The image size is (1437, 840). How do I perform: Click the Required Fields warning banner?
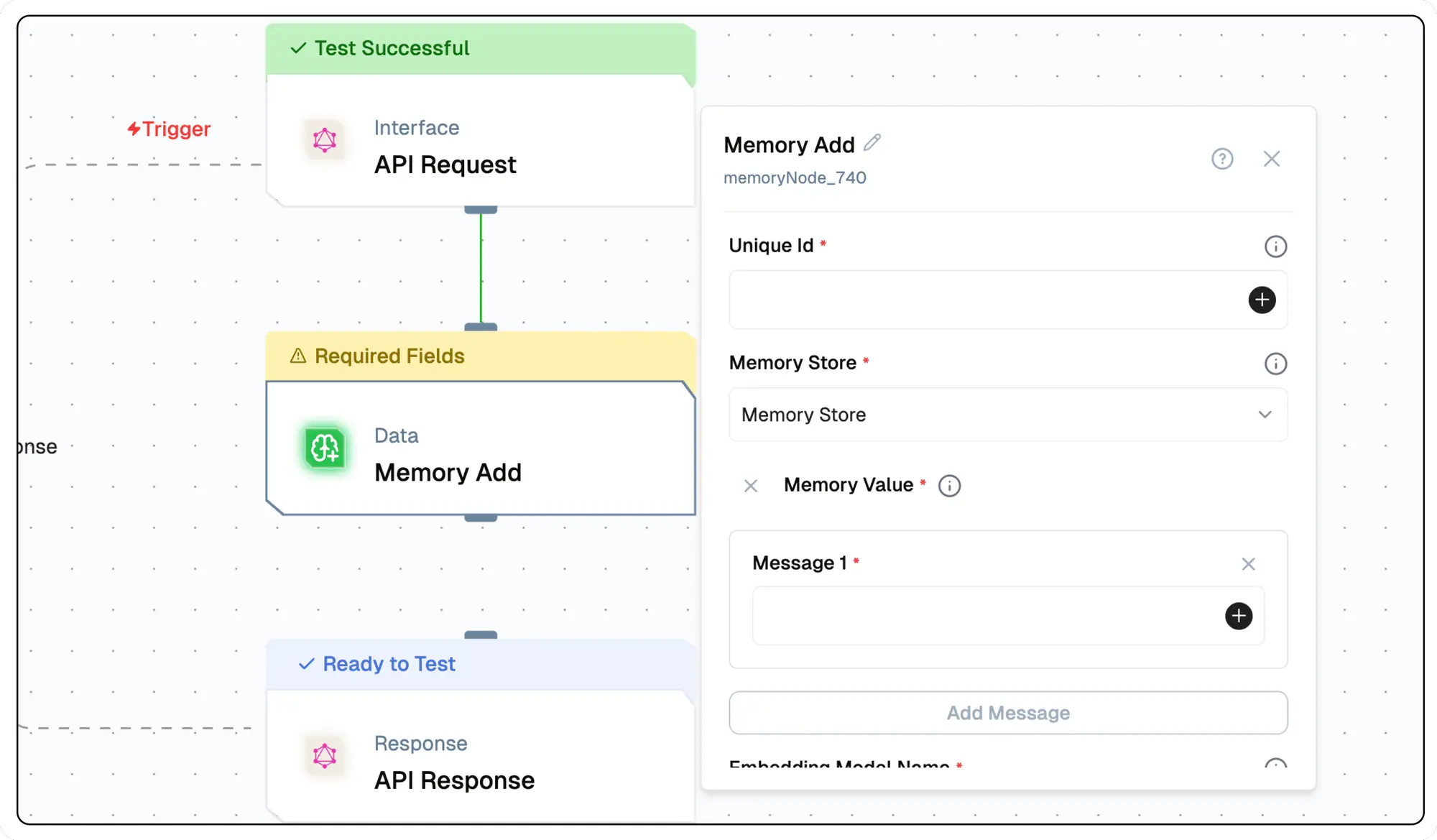480,356
